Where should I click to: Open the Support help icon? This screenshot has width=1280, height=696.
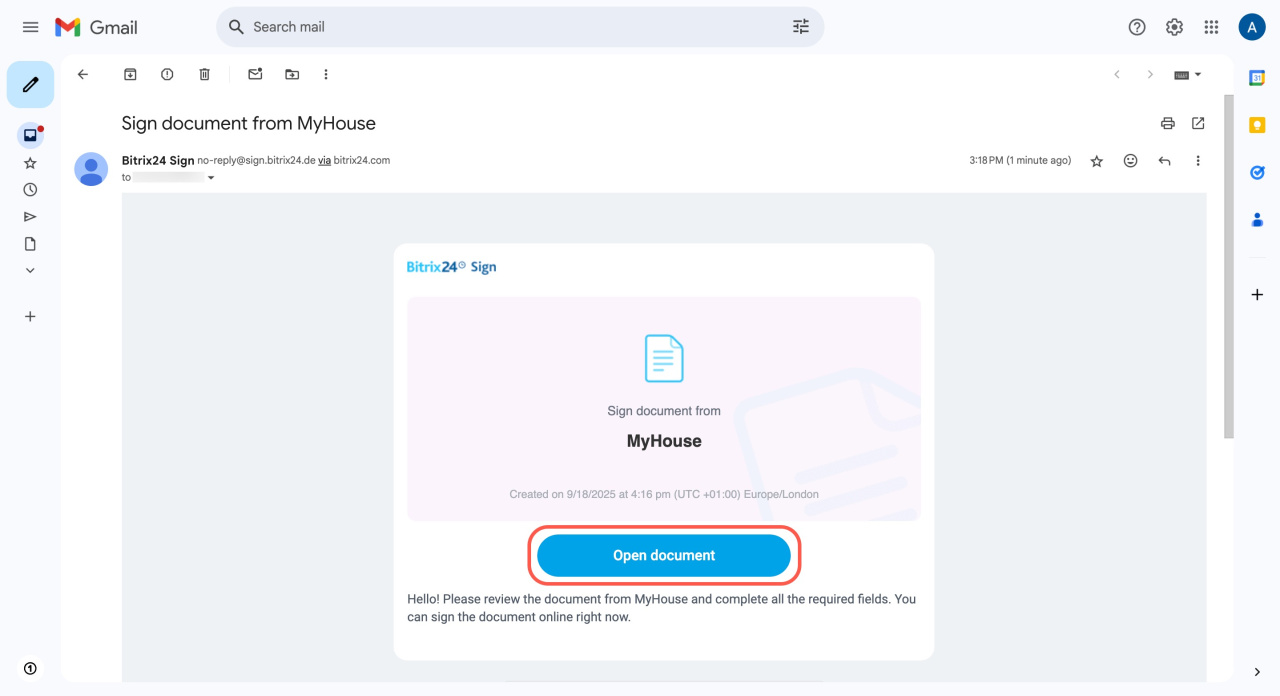pyautogui.click(x=1137, y=27)
